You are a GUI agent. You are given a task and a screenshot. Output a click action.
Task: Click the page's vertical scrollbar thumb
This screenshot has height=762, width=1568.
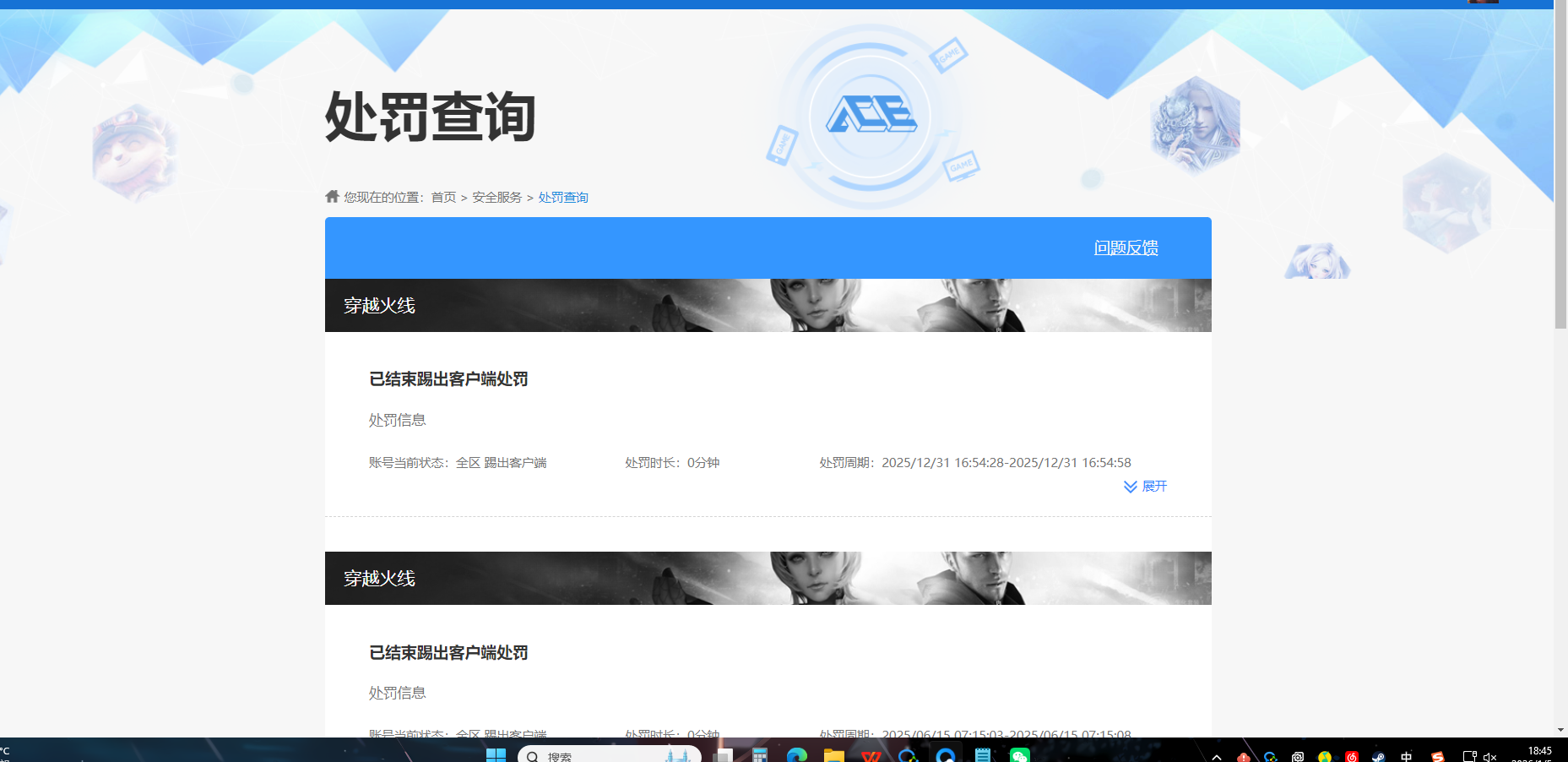1560,169
